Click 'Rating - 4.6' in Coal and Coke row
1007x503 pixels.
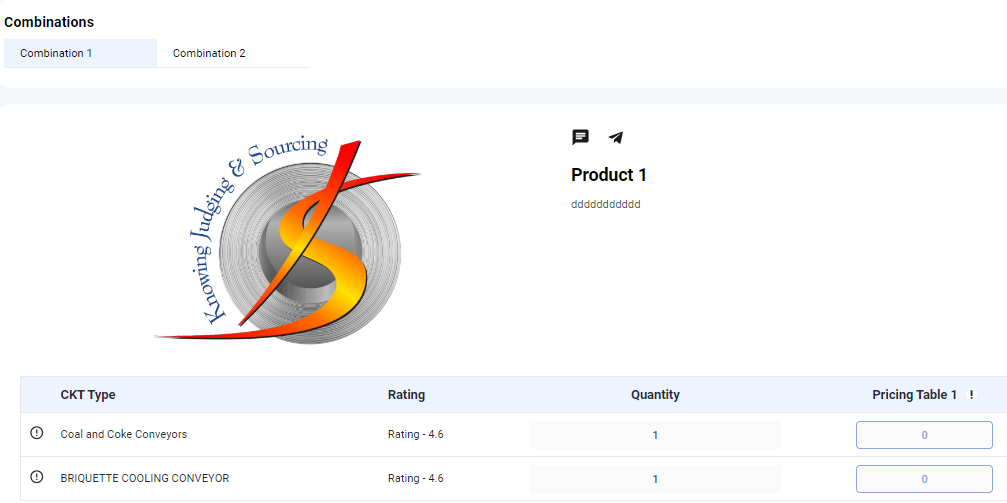click(x=416, y=434)
